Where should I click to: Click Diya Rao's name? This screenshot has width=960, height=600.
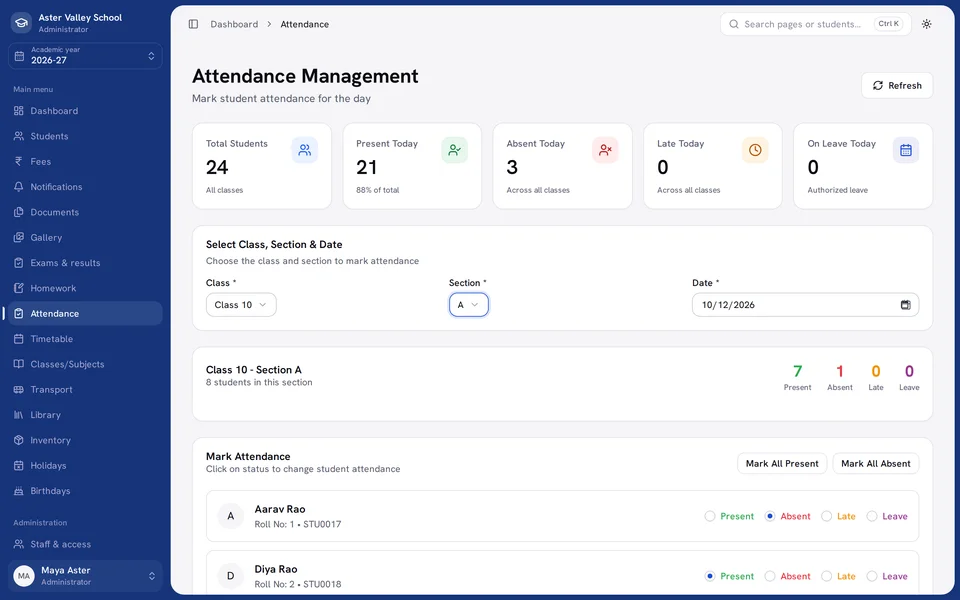[x=276, y=569]
